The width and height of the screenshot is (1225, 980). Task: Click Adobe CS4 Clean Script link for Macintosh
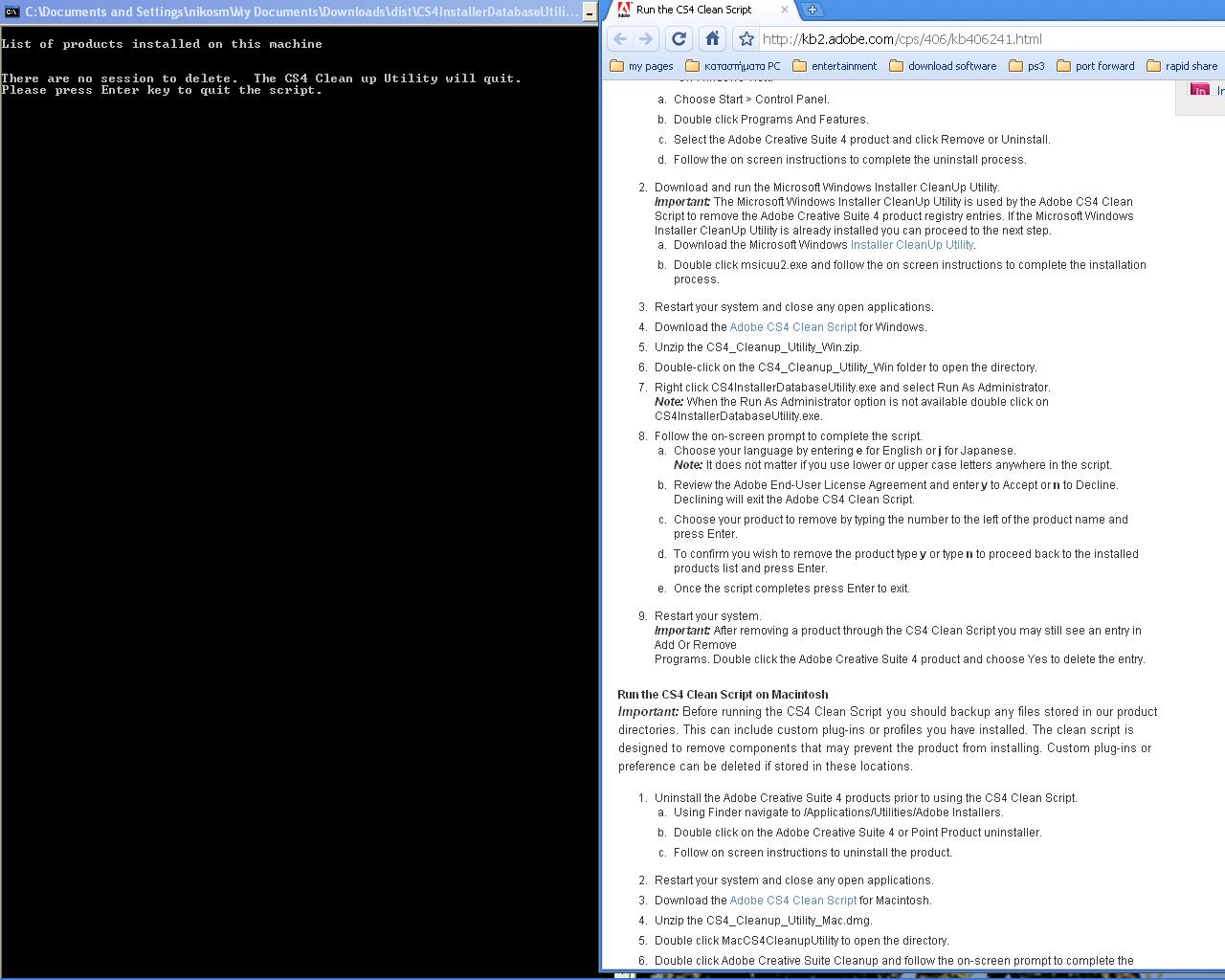(x=792, y=901)
